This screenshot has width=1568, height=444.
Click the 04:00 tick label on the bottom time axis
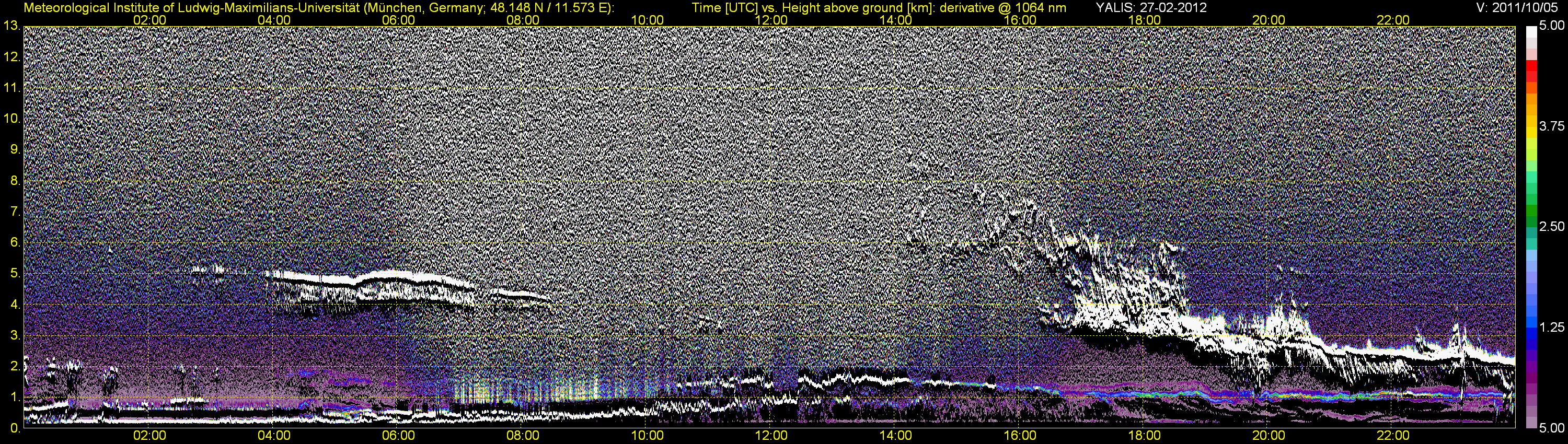pyautogui.click(x=274, y=436)
